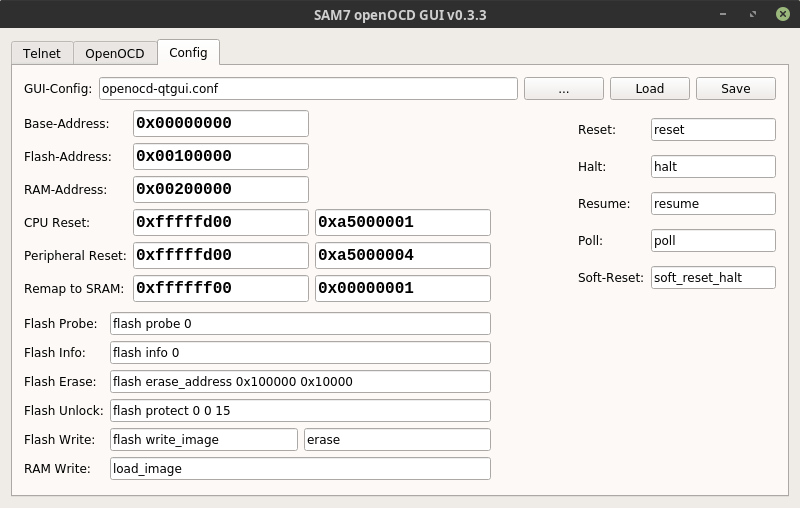
Task: Save the GUI configuration
Action: coord(736,89)
